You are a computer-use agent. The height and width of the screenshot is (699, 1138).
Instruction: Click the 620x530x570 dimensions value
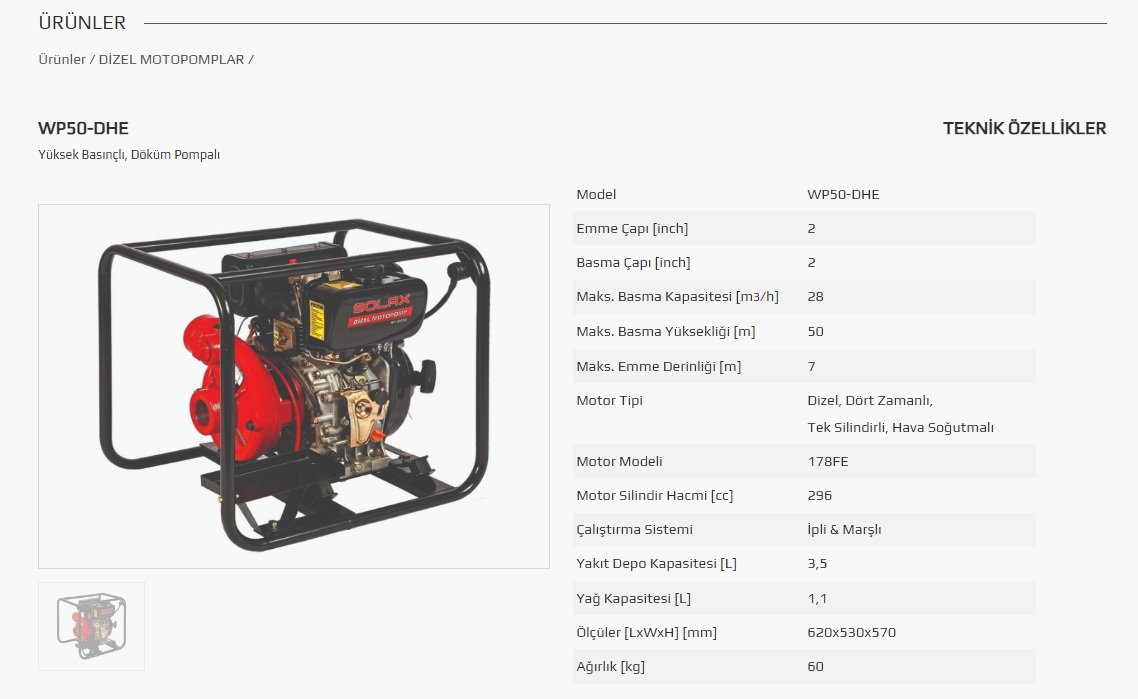(x=852, y=633)
